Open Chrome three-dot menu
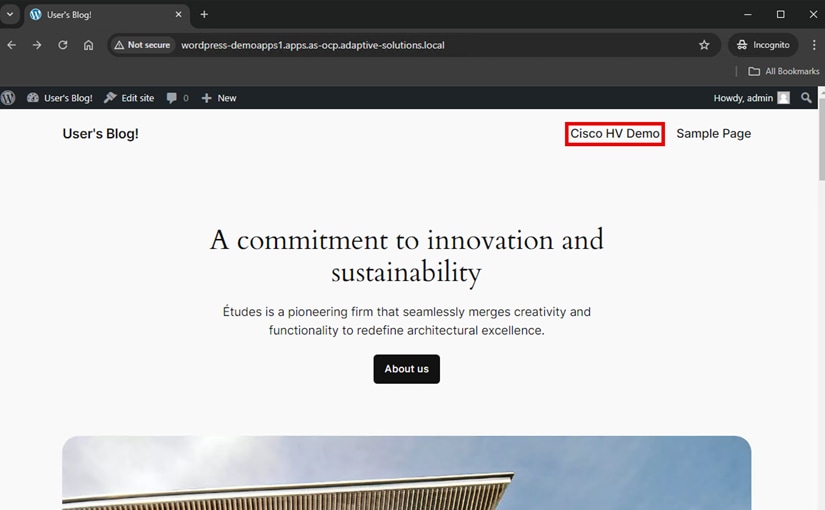Screen dimensions: 825x510 (813, 45)
